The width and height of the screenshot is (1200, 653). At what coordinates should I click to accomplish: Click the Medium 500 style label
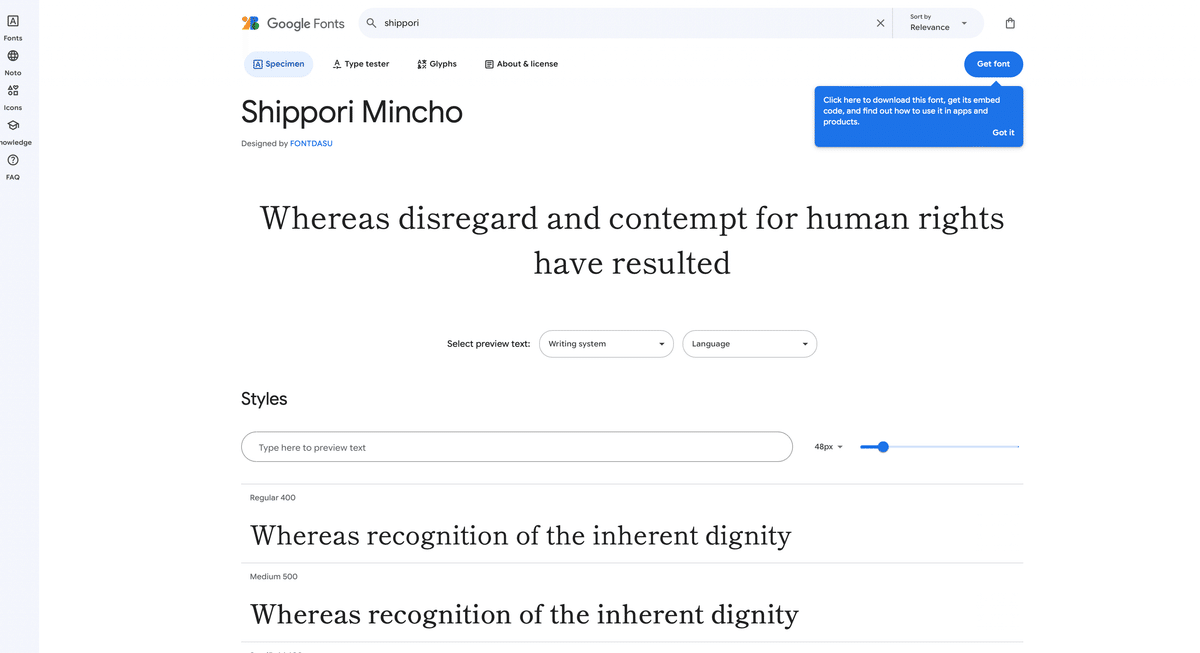(274, 577)
